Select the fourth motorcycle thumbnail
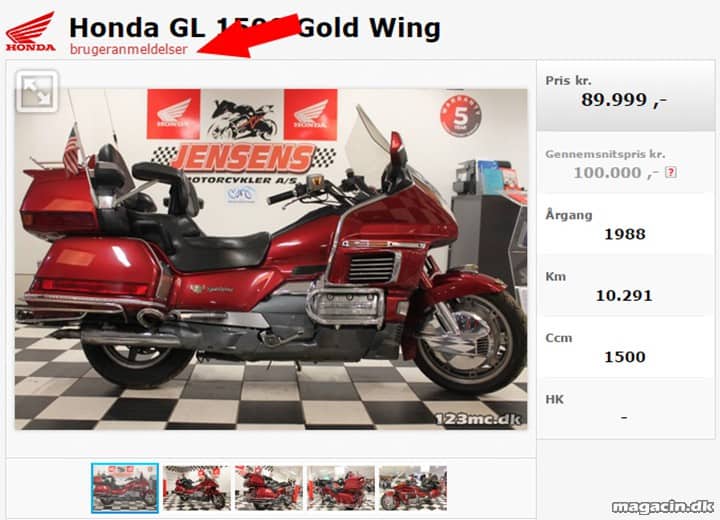 coord(341,488)
